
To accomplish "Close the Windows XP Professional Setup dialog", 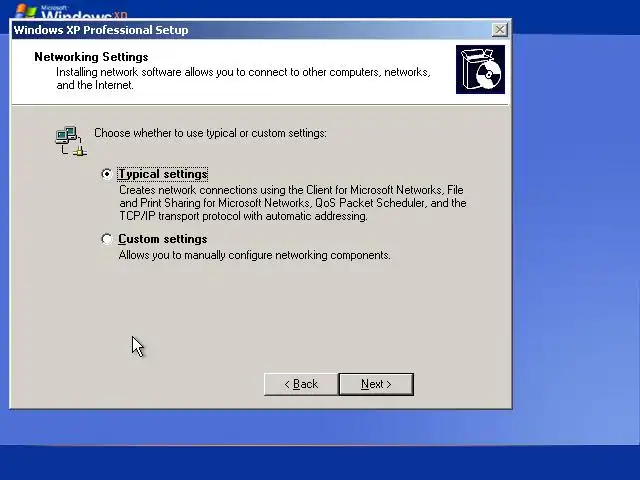I will (500, 30).
